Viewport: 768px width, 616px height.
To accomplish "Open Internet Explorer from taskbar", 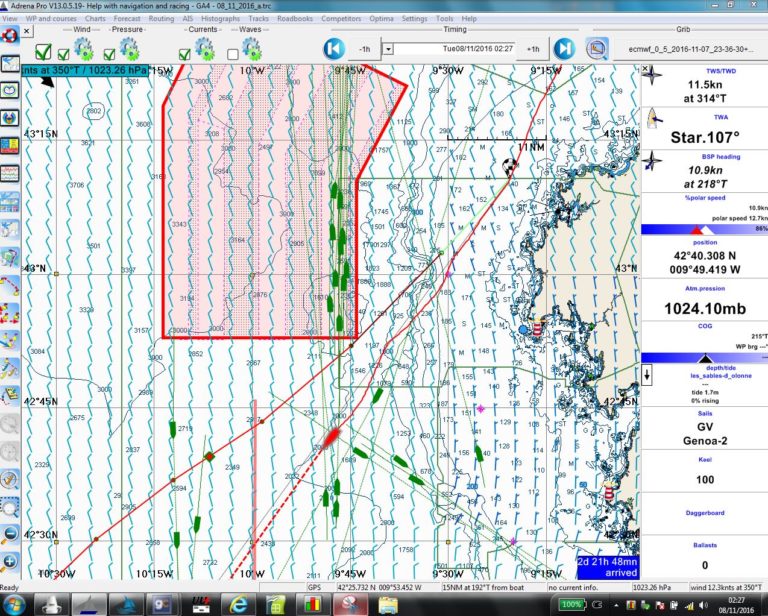I will point(239,605).
